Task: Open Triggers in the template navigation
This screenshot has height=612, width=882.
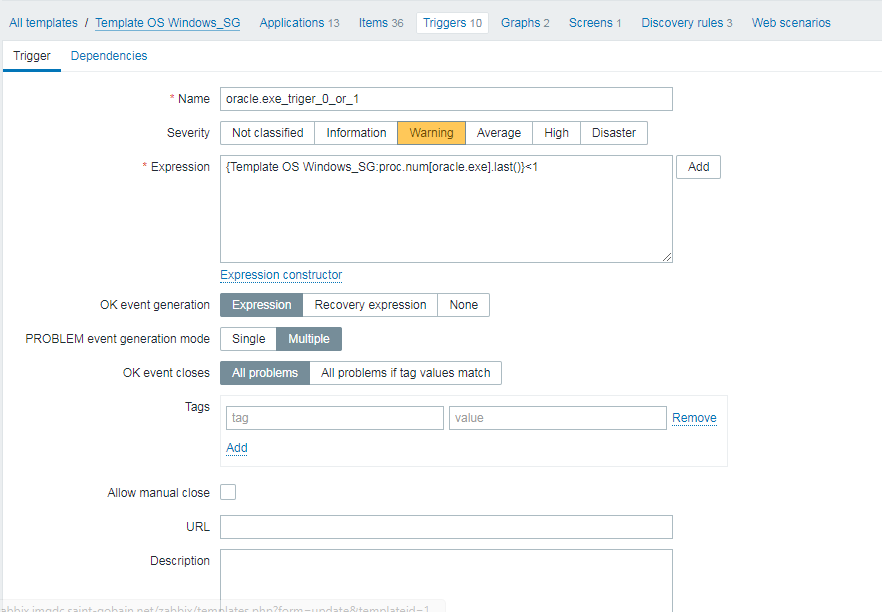Action: (x=452, y=22)
